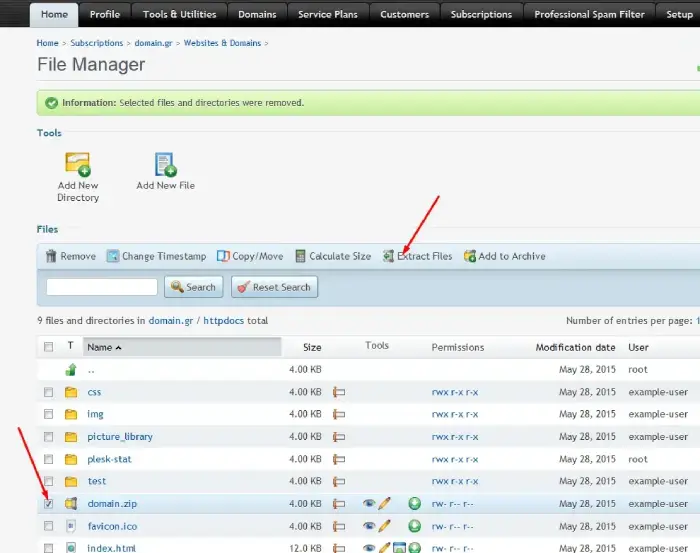Click the rename icon in favicon.ico row
This screenshot has width=700, height=553.
coord(339,527)
